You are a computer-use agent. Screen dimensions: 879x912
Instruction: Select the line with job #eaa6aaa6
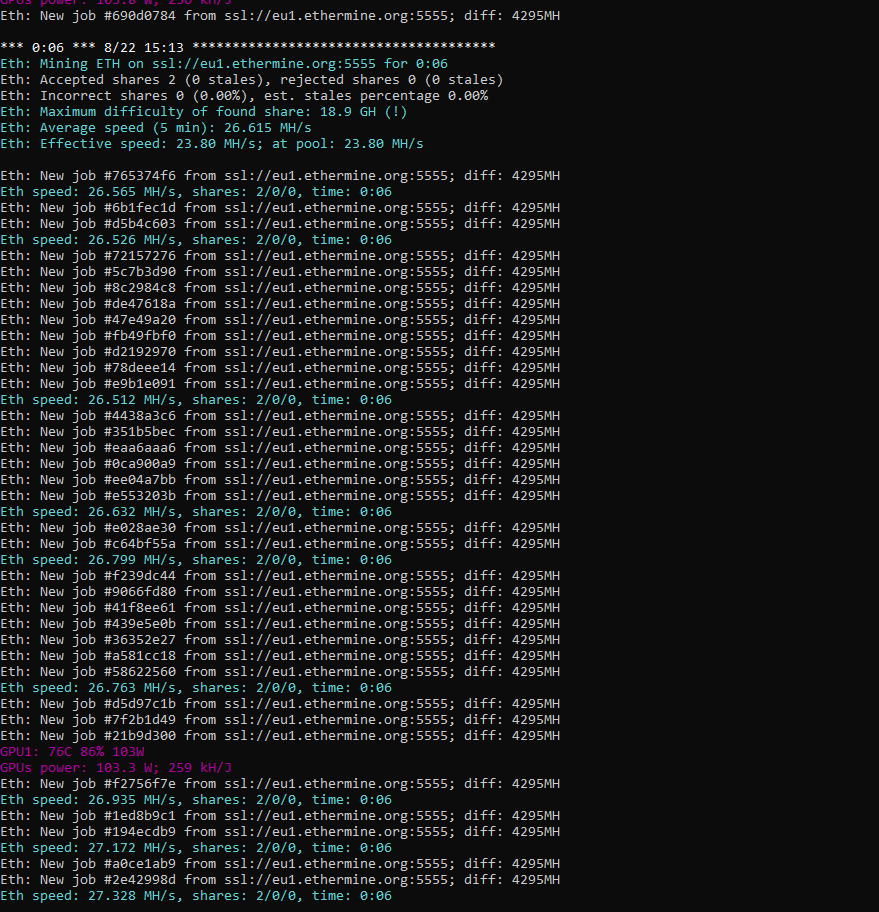[280, 447]
